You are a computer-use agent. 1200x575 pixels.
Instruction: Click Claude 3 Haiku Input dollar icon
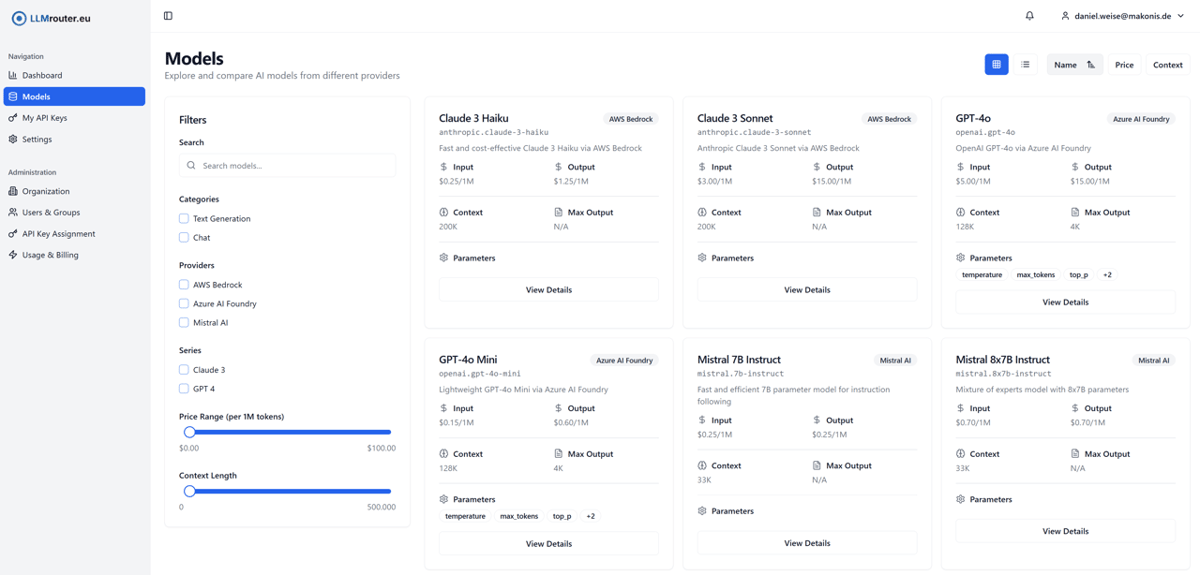pyautogui.click(x=444, y=167)
